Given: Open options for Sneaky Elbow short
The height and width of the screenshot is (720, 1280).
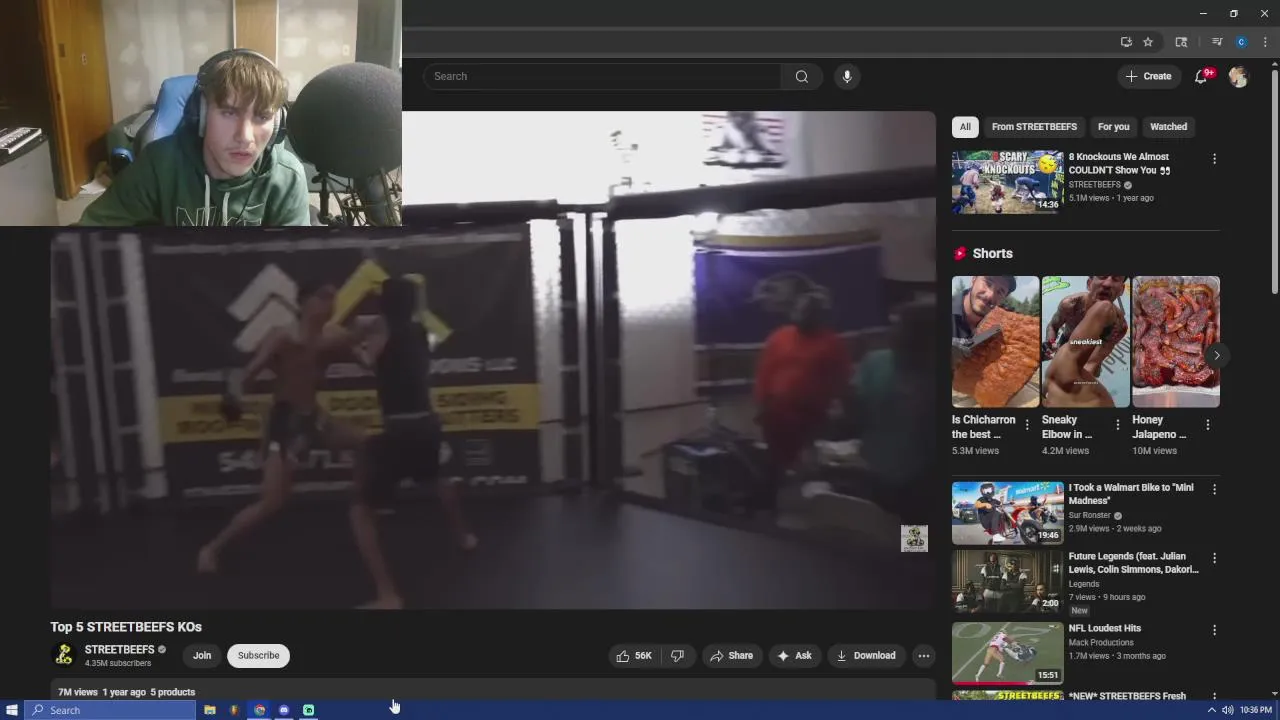Looking at the screenshot, I should pos(1117,425).
